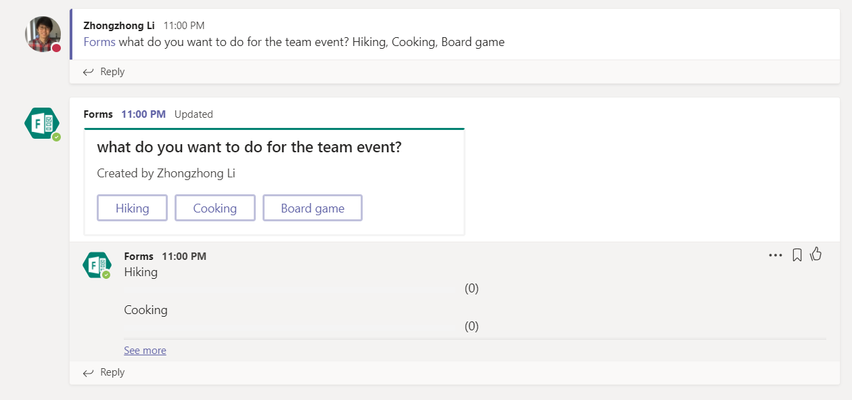The height and width of the screenshot is (400, 852).
Task: Click the Forms mention link in message
Action: click(x=99, y=42)
